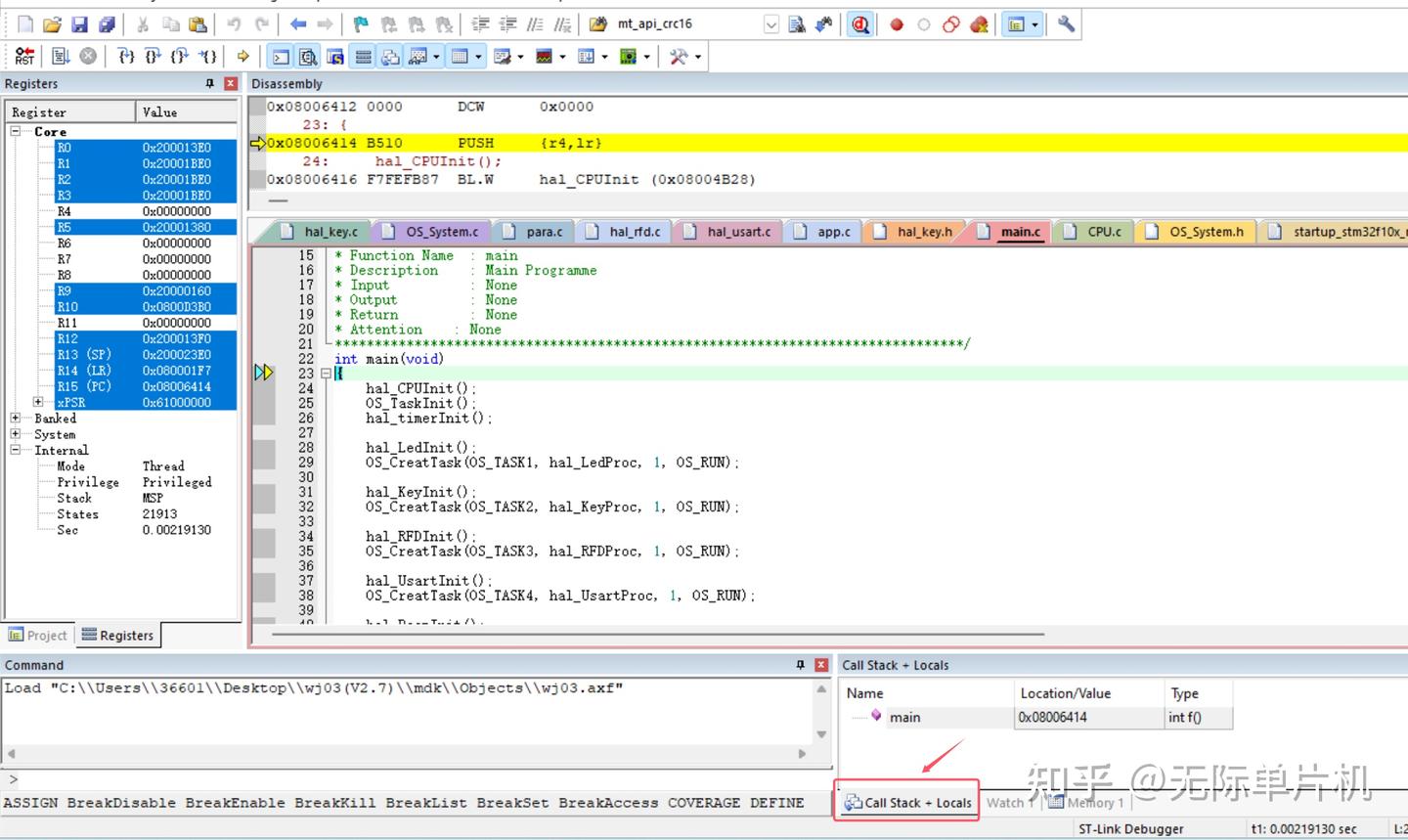The height and width of the screenshot is (840, 1408).
Task: Toggle the Disassembly window view button
Action: click(308, 57)
